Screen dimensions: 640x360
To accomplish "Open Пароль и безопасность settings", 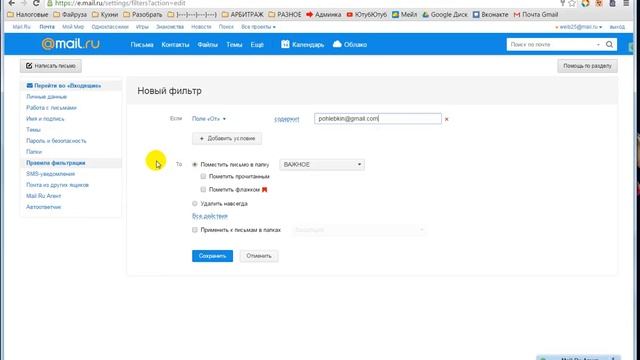I will tap(56, 141).
